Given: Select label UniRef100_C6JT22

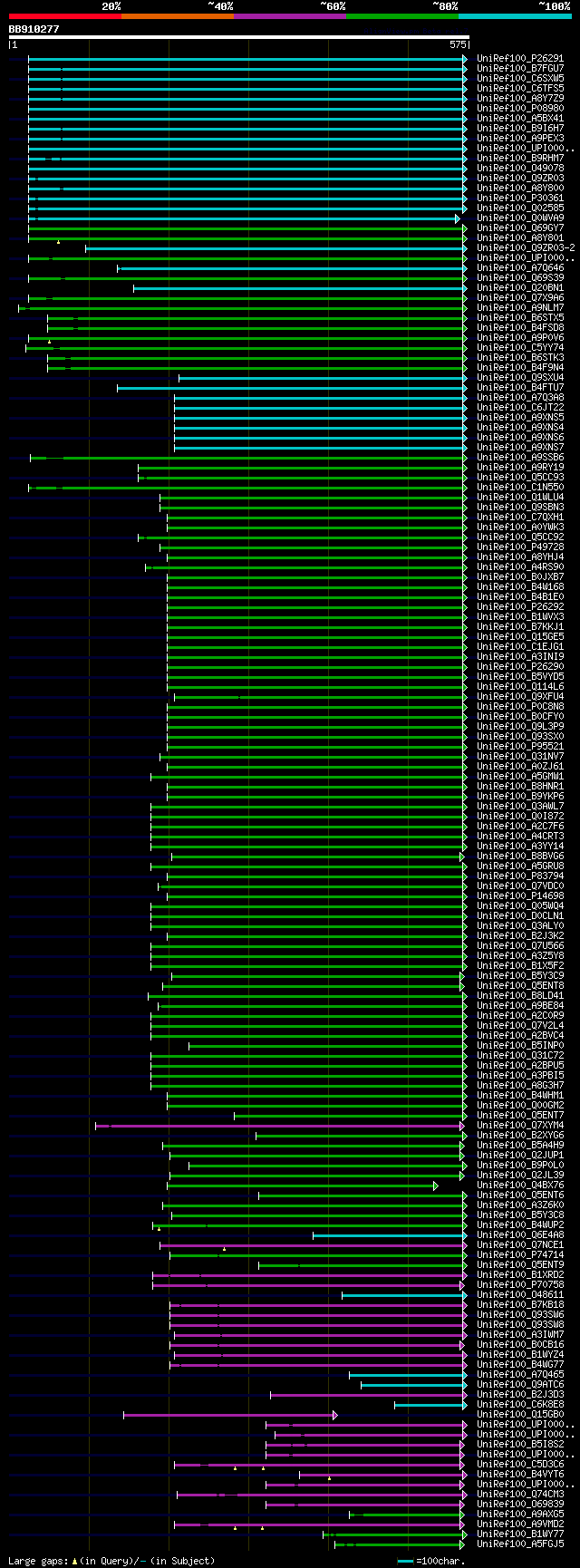Looking at the screenshot, I should click(x=520, y=408).
